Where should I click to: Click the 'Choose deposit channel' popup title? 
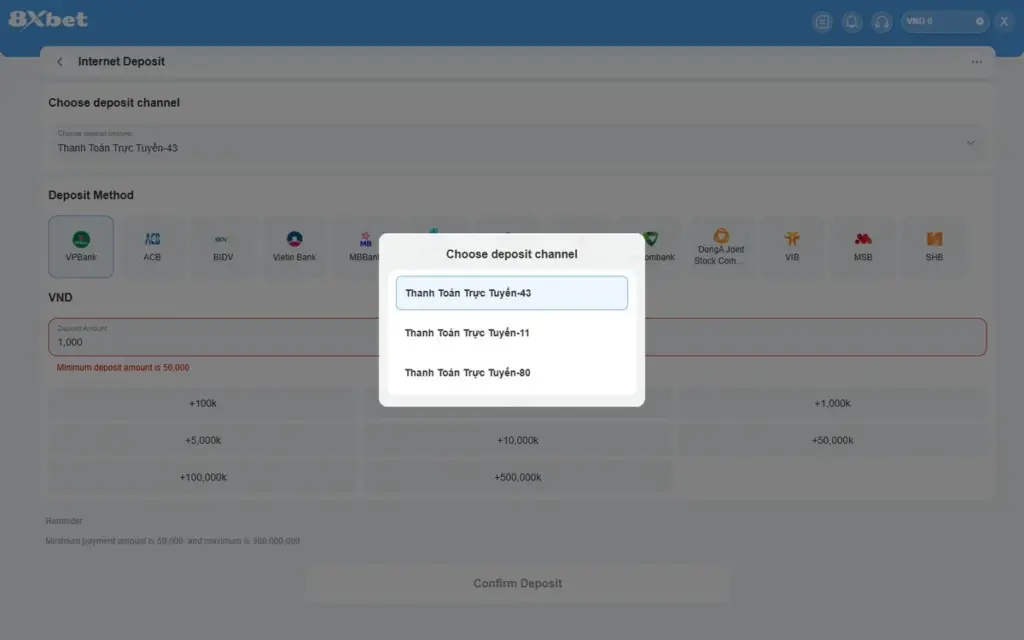tap(511, 254)
